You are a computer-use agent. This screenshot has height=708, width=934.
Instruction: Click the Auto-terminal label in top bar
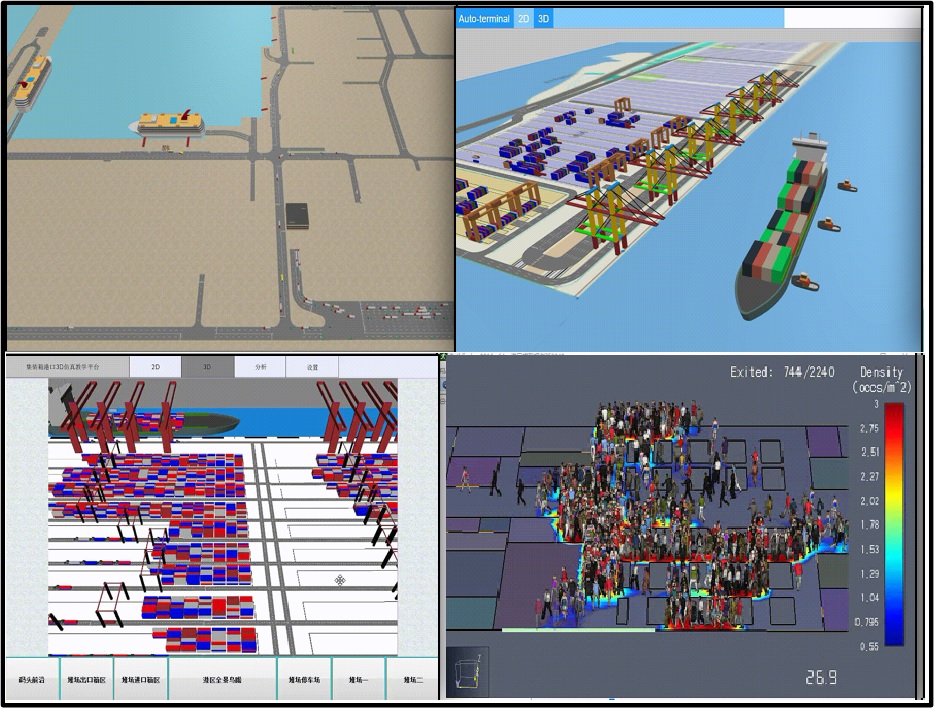coord(484,19)
